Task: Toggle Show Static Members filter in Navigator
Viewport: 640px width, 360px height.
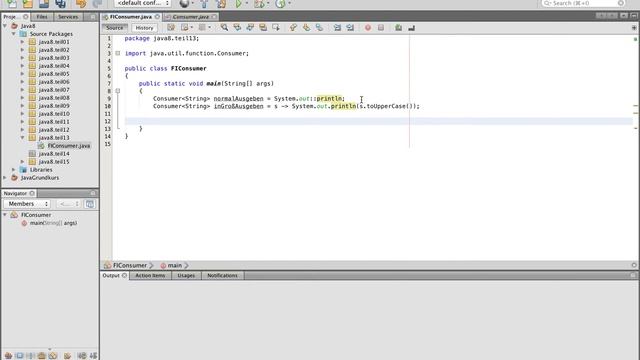Action: (x=30, y=356)
